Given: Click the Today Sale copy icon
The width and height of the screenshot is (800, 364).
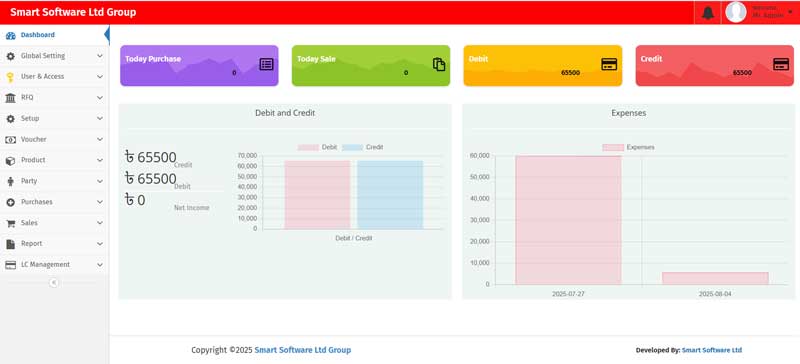Looking at the screenshot, I should tap(439, 64).
